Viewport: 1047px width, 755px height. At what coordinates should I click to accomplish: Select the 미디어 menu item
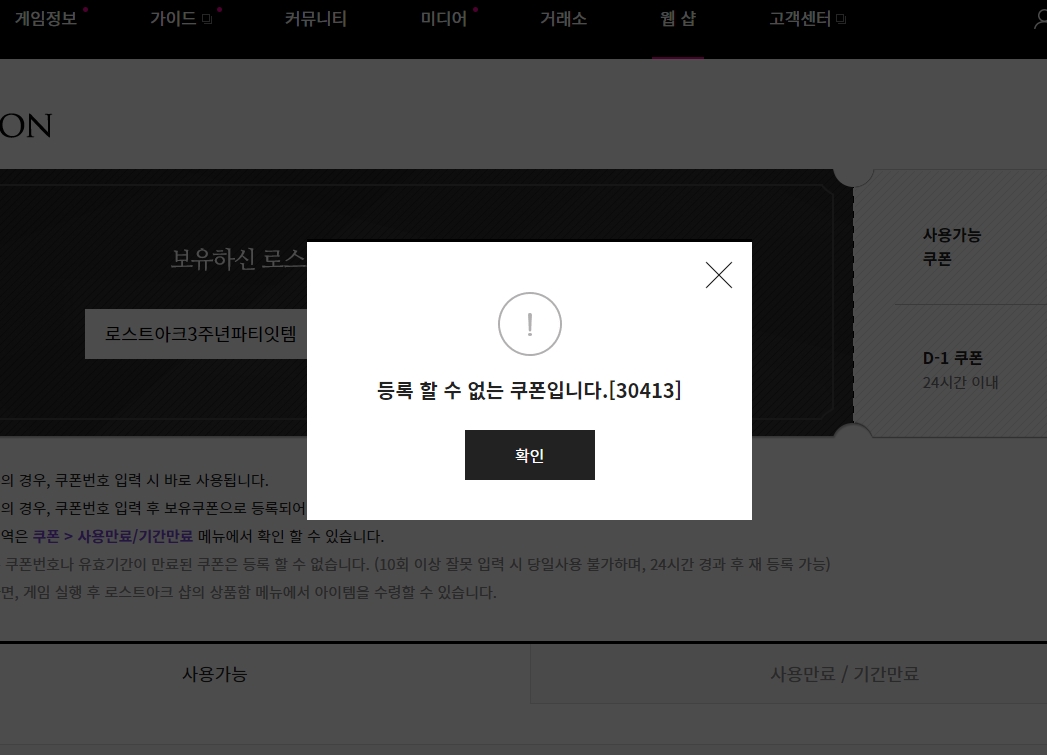pos(443,19)
